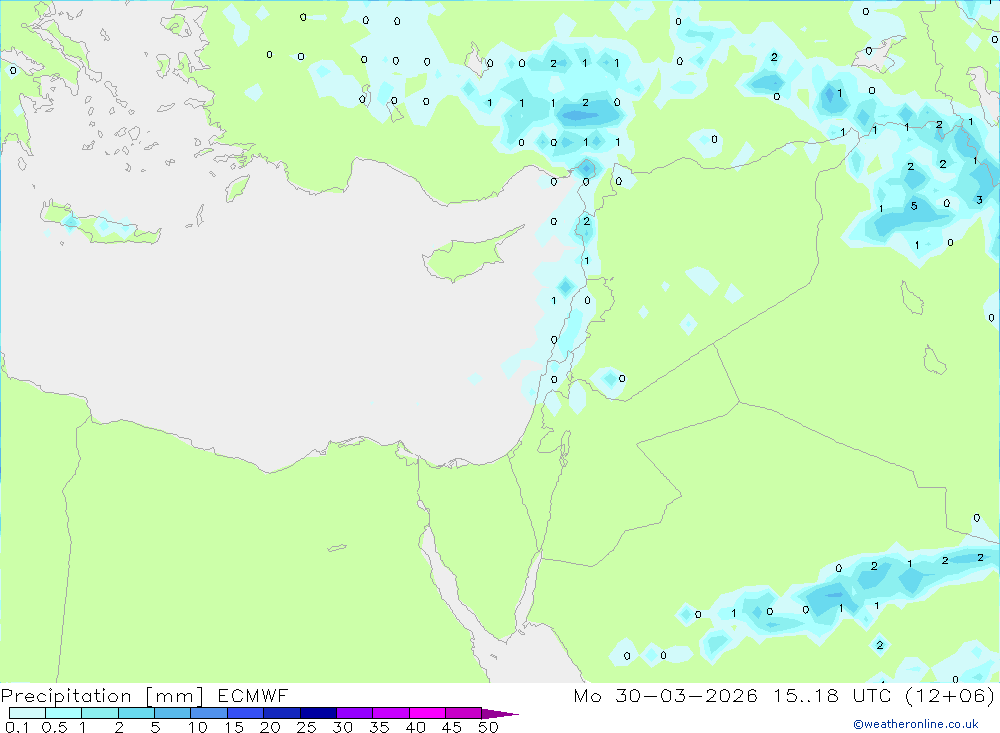Click the '35' legend scale label

pyautogui.click(x=379, y=727)
